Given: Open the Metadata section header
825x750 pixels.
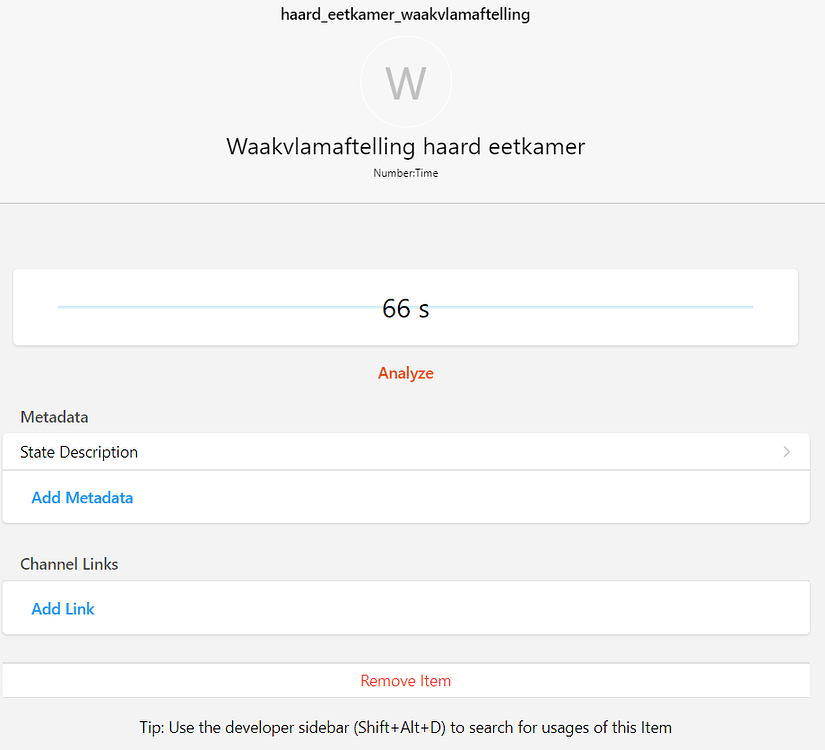Looking at the screenshot, I should pyautogui.click(x=54, y=417).
